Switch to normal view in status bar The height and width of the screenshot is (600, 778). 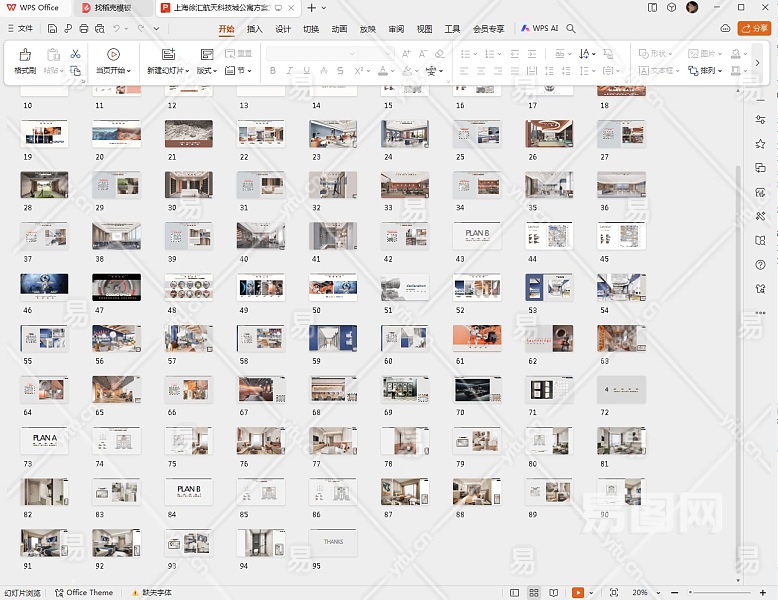[514, 593]
